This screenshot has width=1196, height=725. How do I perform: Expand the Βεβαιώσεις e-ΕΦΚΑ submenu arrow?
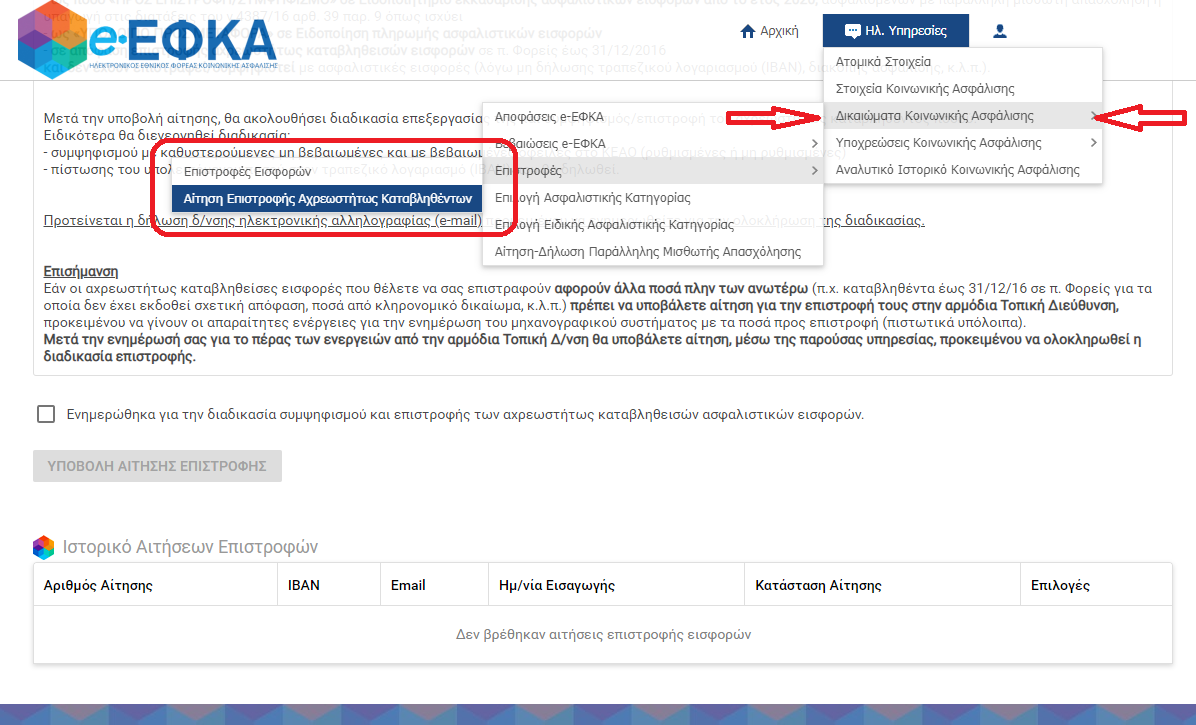pos(815,143)
